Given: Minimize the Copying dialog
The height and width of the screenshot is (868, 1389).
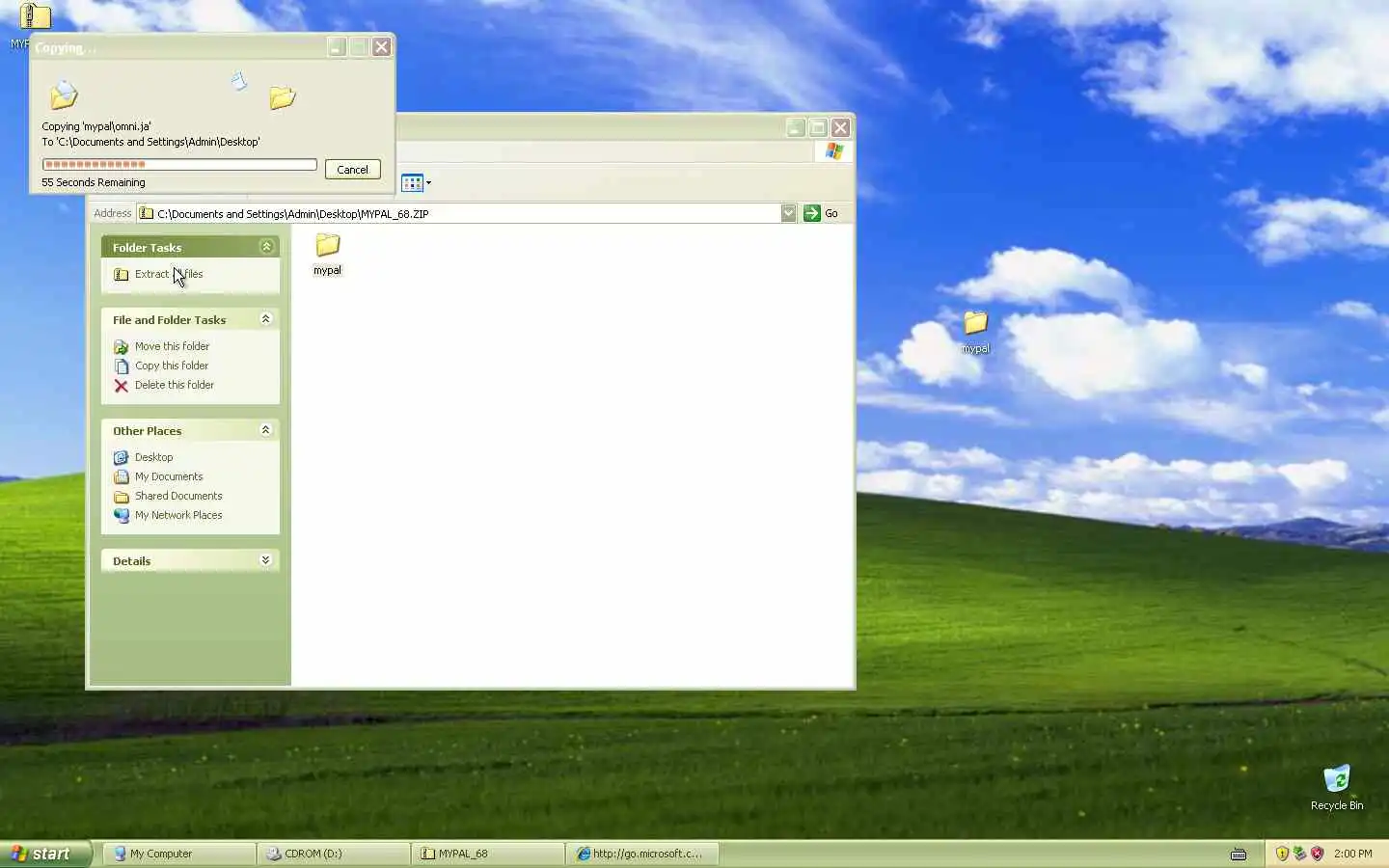Looking at the screenshot, I should tap(337, 46).
